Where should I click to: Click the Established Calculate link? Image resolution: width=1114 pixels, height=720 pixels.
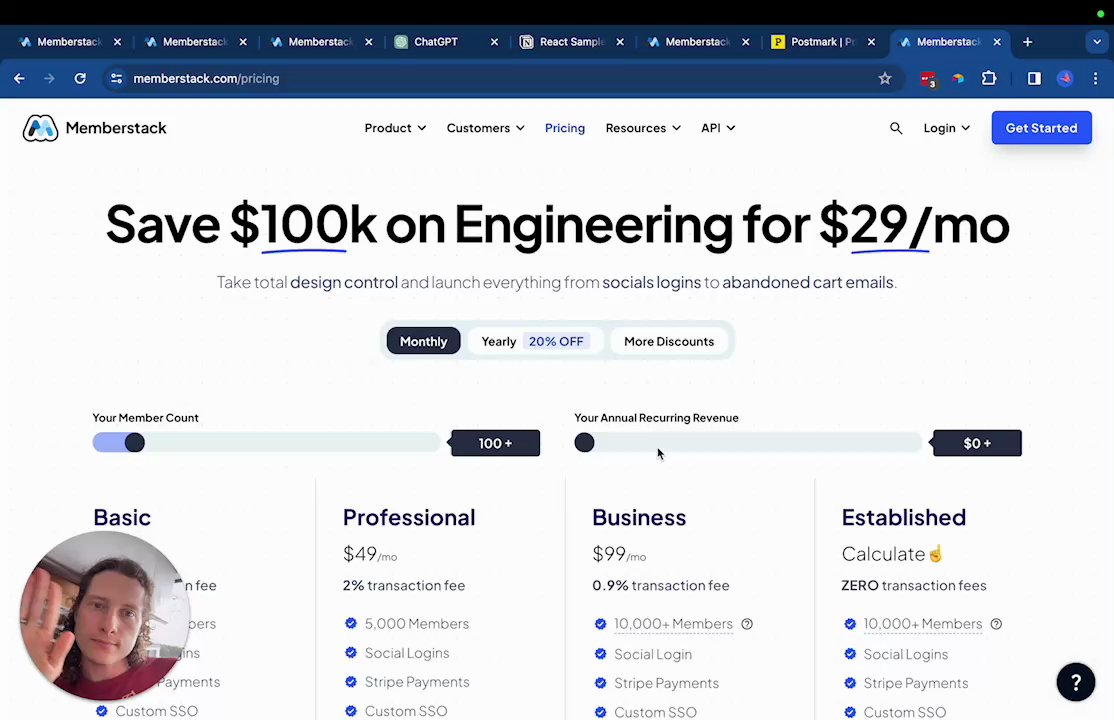click(x=892, y=554)
